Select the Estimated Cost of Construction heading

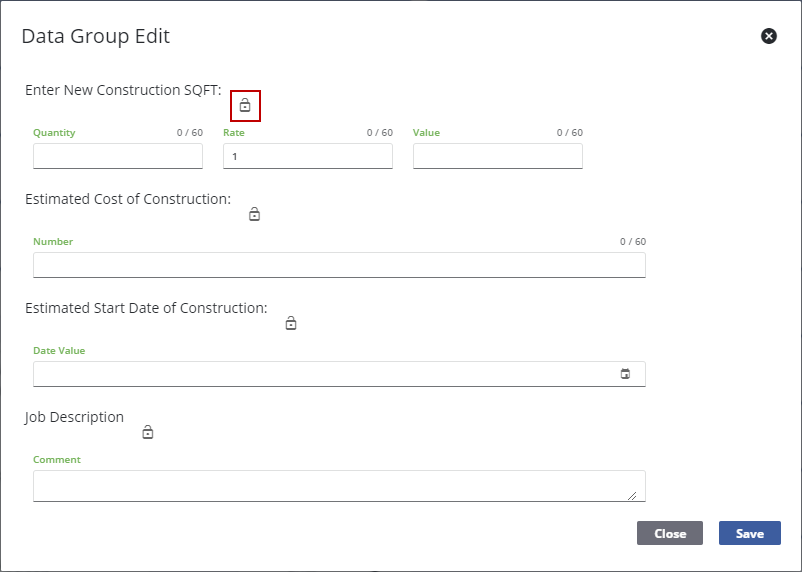click(128, 199)
